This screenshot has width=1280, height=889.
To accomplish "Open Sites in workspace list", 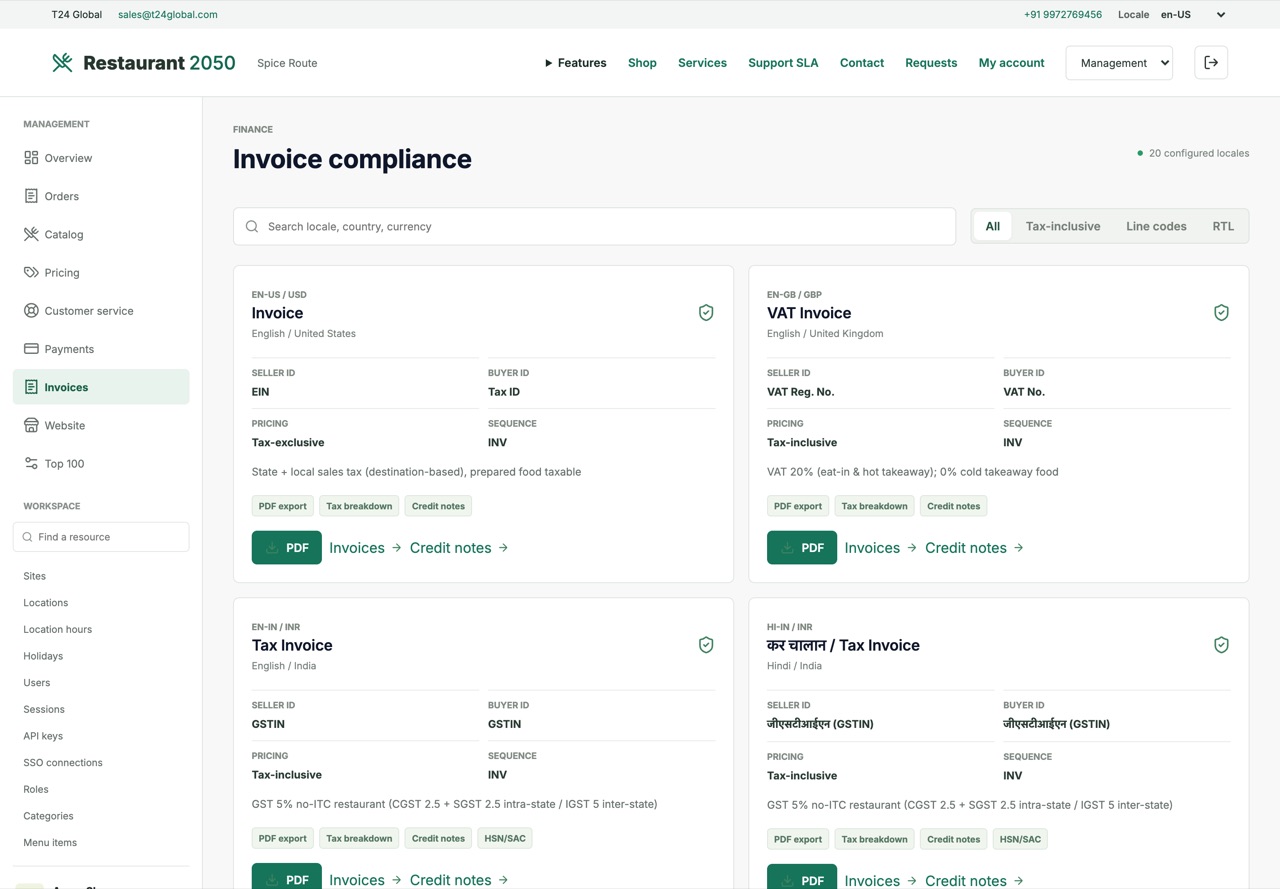I will pyautogui.click(x=35, y=576).
